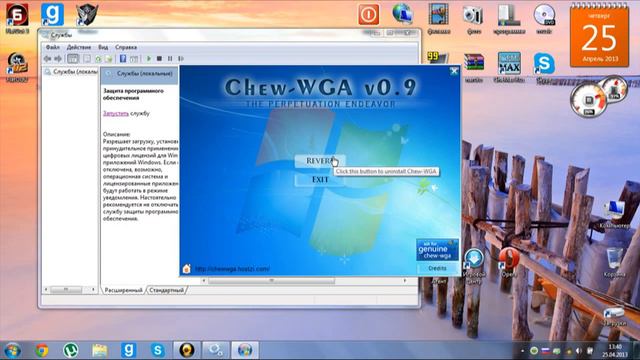Click the refresh icon in Services toolbar
640x360 pixels.
[x=98, y=59]
